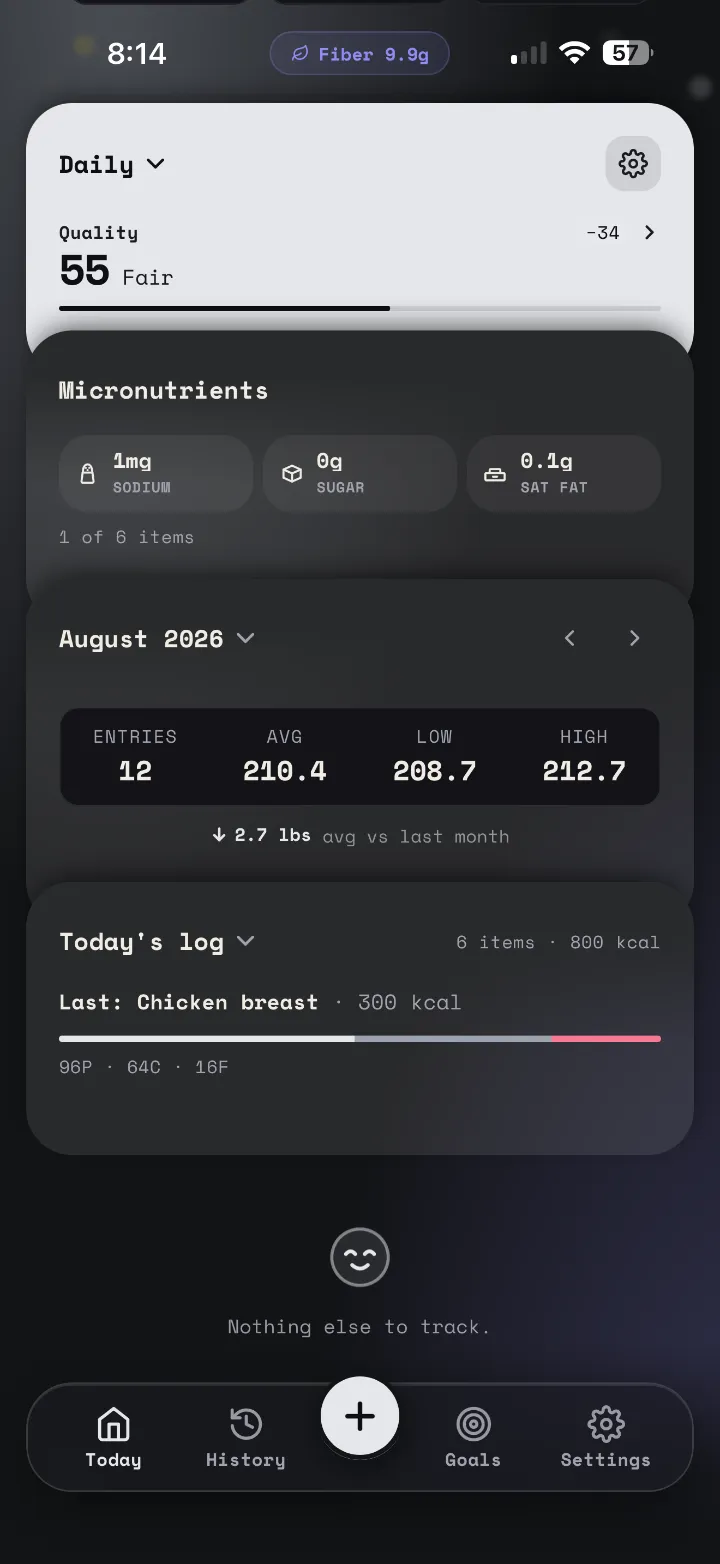Screen dimensions: 720x1564
Task: Tap the Fiber 9.9g leaf pill
Action: tap(360, 54)
